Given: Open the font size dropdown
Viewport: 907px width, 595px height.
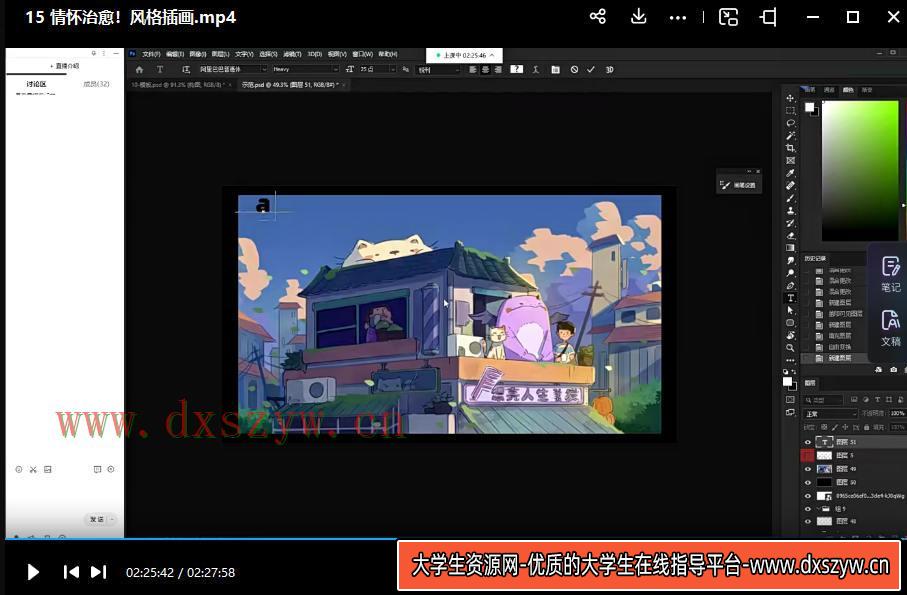Looking at the screenshot, I should click(377, 69).
